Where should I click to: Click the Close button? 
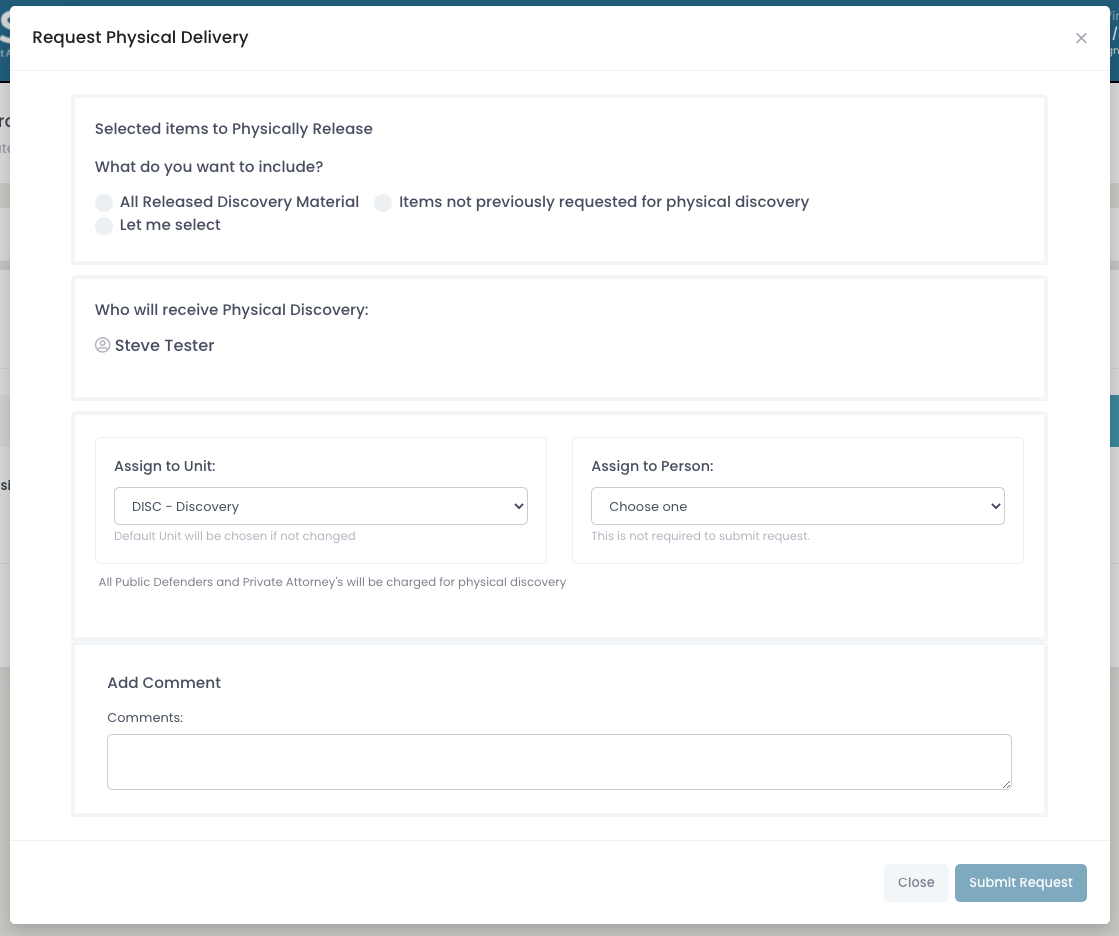[915, 882]
